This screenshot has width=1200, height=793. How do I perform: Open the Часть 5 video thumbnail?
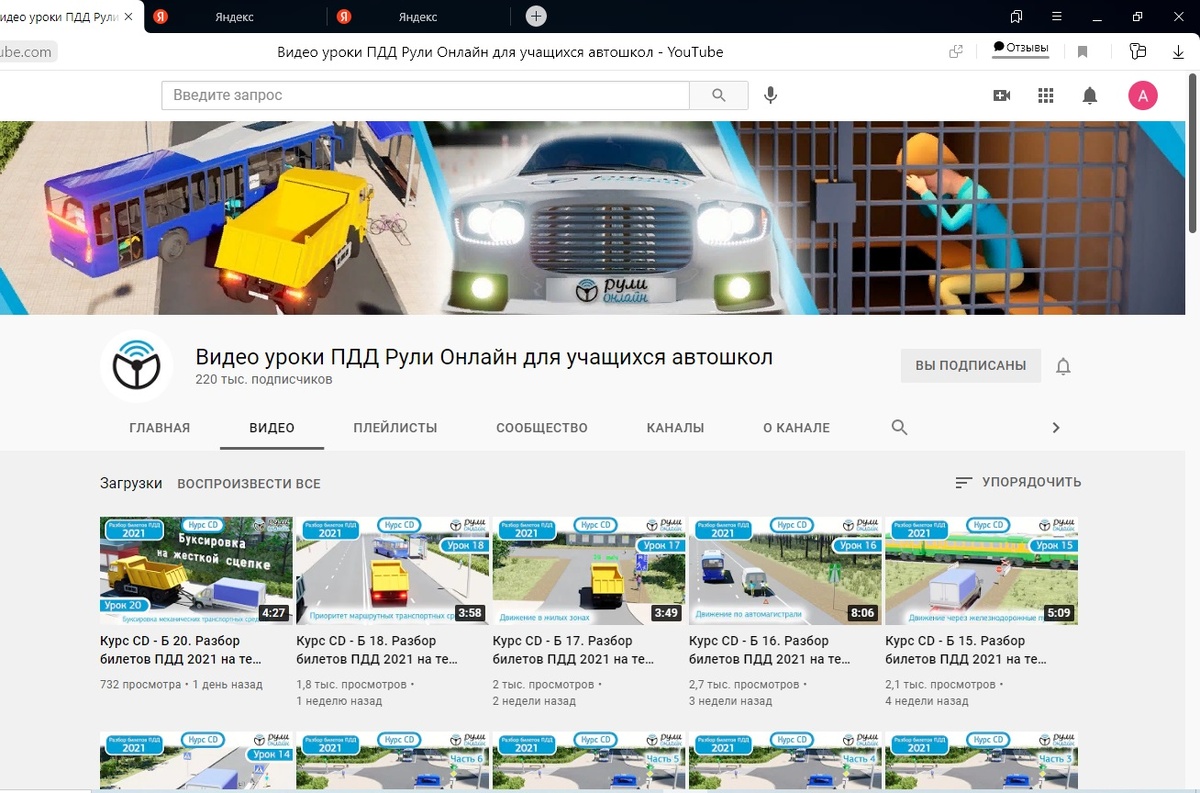tap(589, 762)
